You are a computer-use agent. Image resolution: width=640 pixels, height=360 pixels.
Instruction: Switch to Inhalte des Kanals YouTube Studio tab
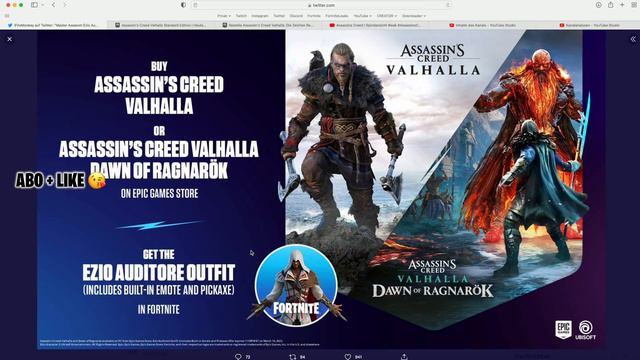point(482,25)
